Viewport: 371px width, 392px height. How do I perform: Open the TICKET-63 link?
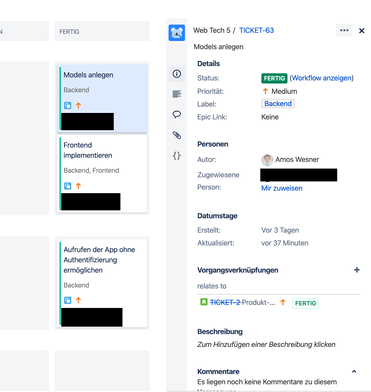click(256, 30)
